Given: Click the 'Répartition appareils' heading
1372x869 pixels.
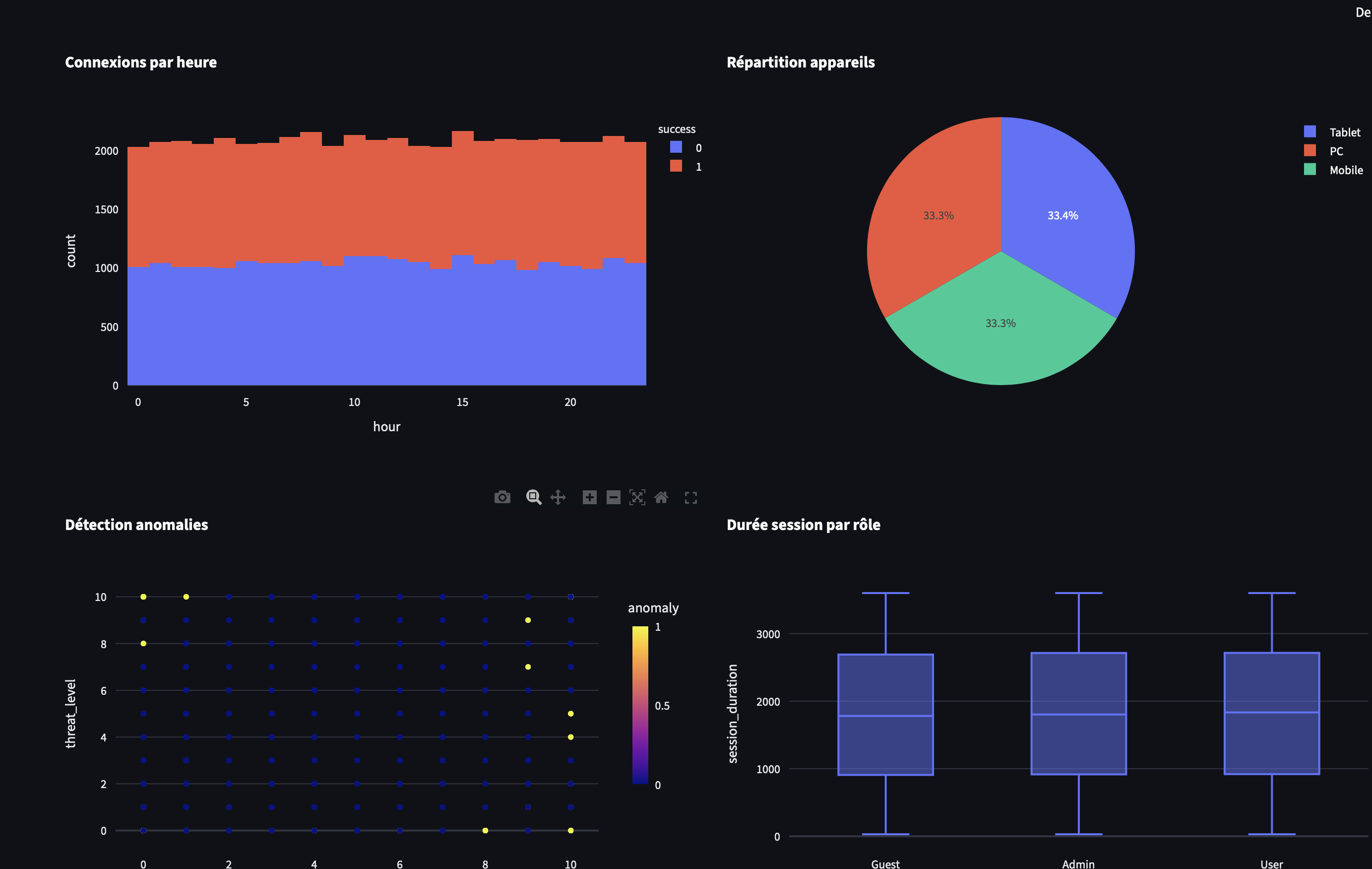Looking at the screenshot, I should [x=801, y=62].
